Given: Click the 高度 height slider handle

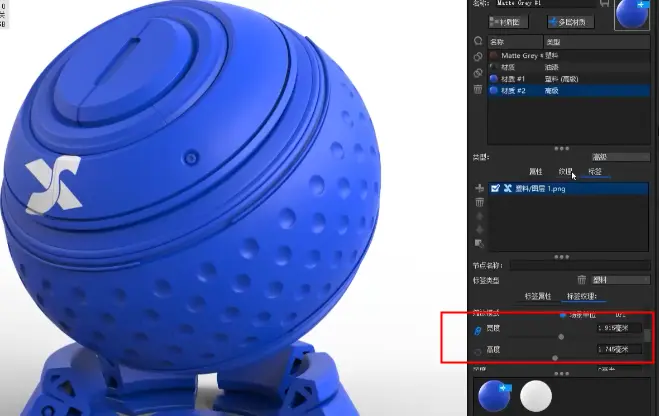Looking at the screenshot, I should point(555,358).
